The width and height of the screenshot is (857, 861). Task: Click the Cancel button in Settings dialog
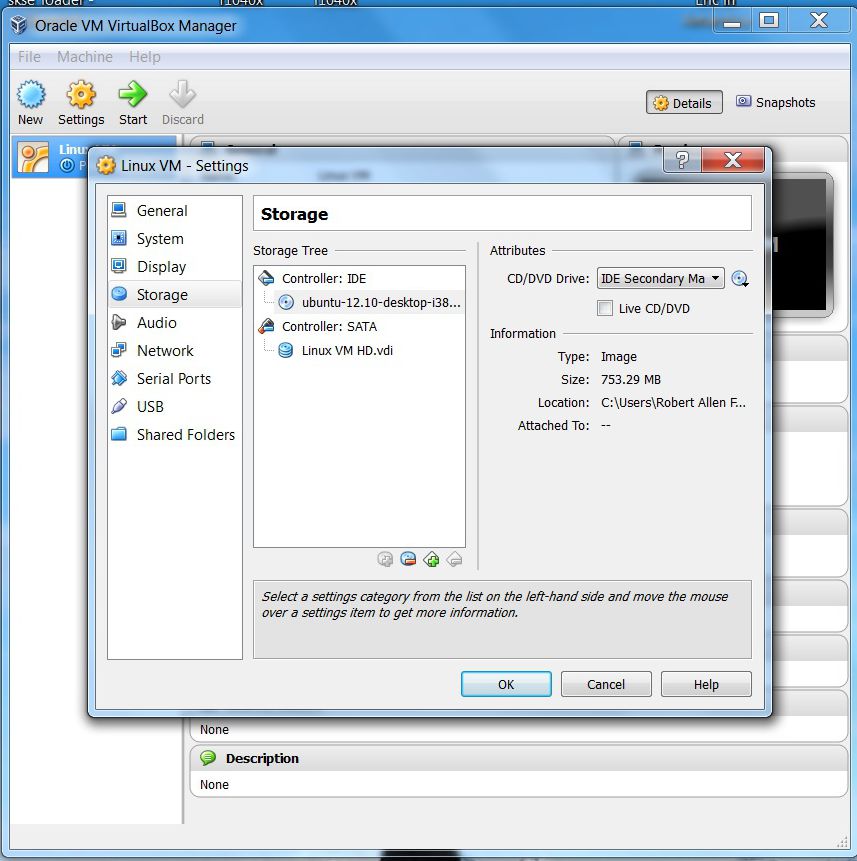[606, 684]
